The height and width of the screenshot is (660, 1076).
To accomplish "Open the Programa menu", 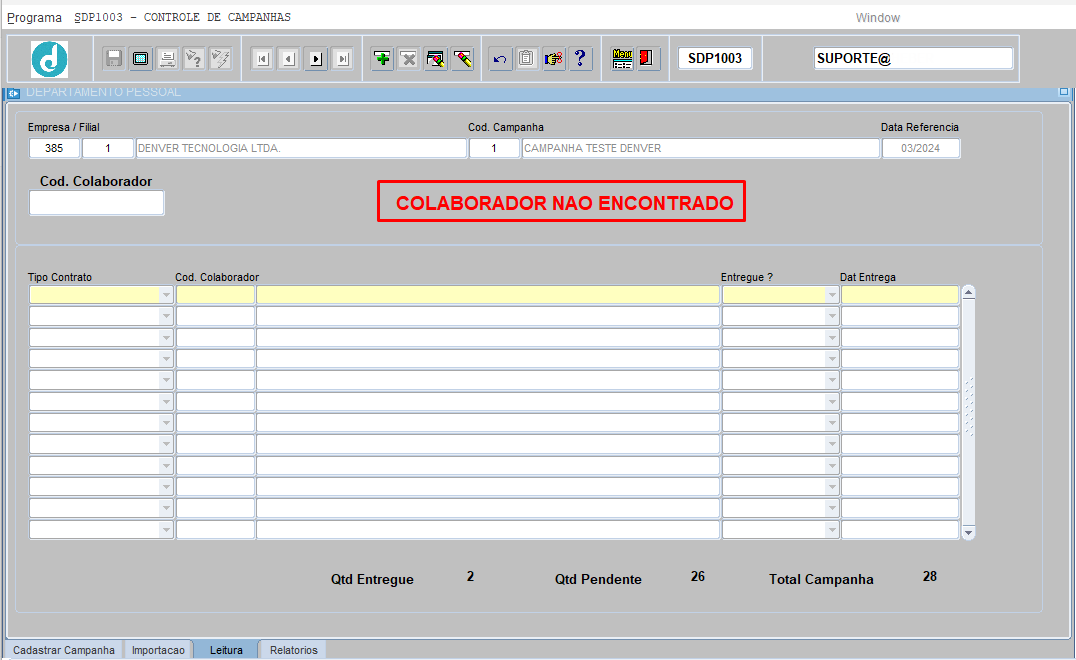I will pos(34,17).
